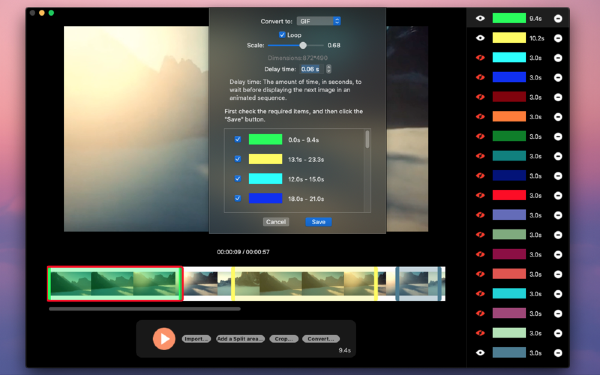Remove the yellow 10.2s split area

click(x=558, y=38)
